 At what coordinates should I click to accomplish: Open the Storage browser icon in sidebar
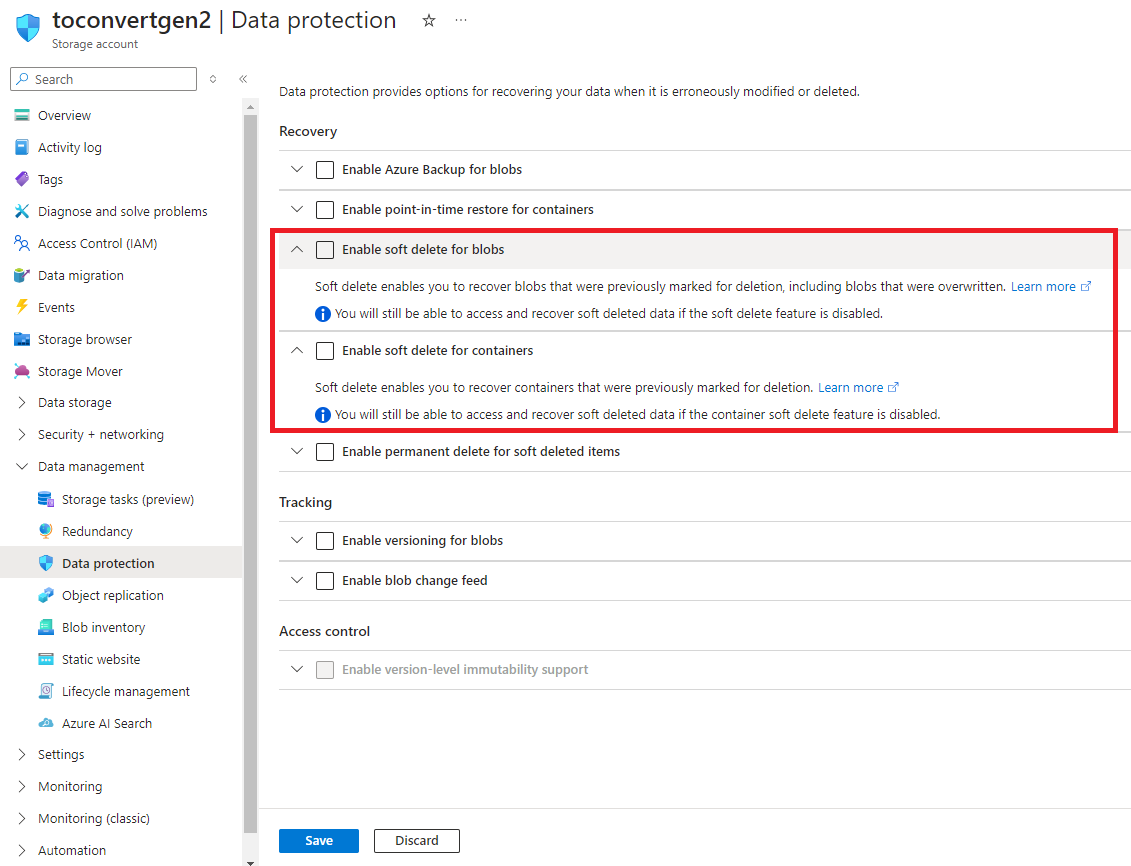tap(22, 339)
